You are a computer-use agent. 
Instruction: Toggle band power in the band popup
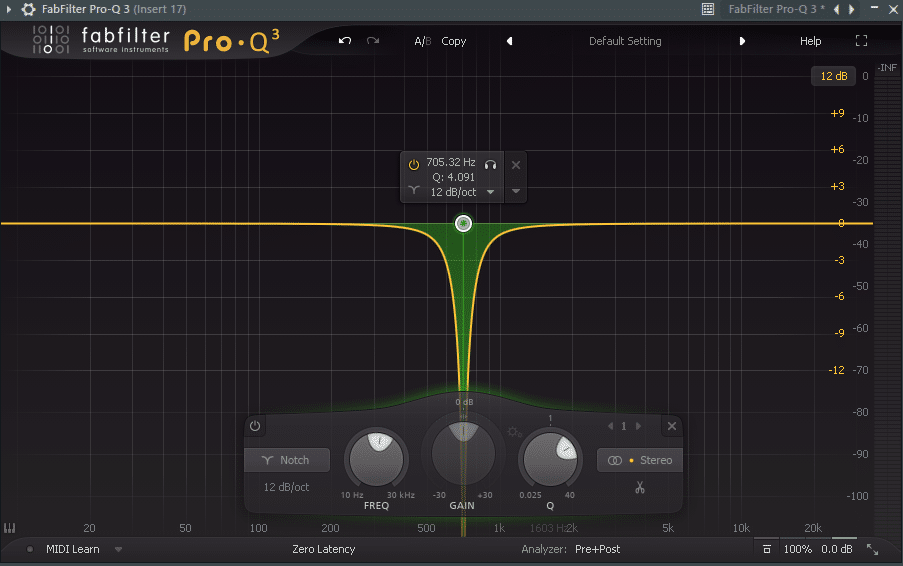click(413, 165)
